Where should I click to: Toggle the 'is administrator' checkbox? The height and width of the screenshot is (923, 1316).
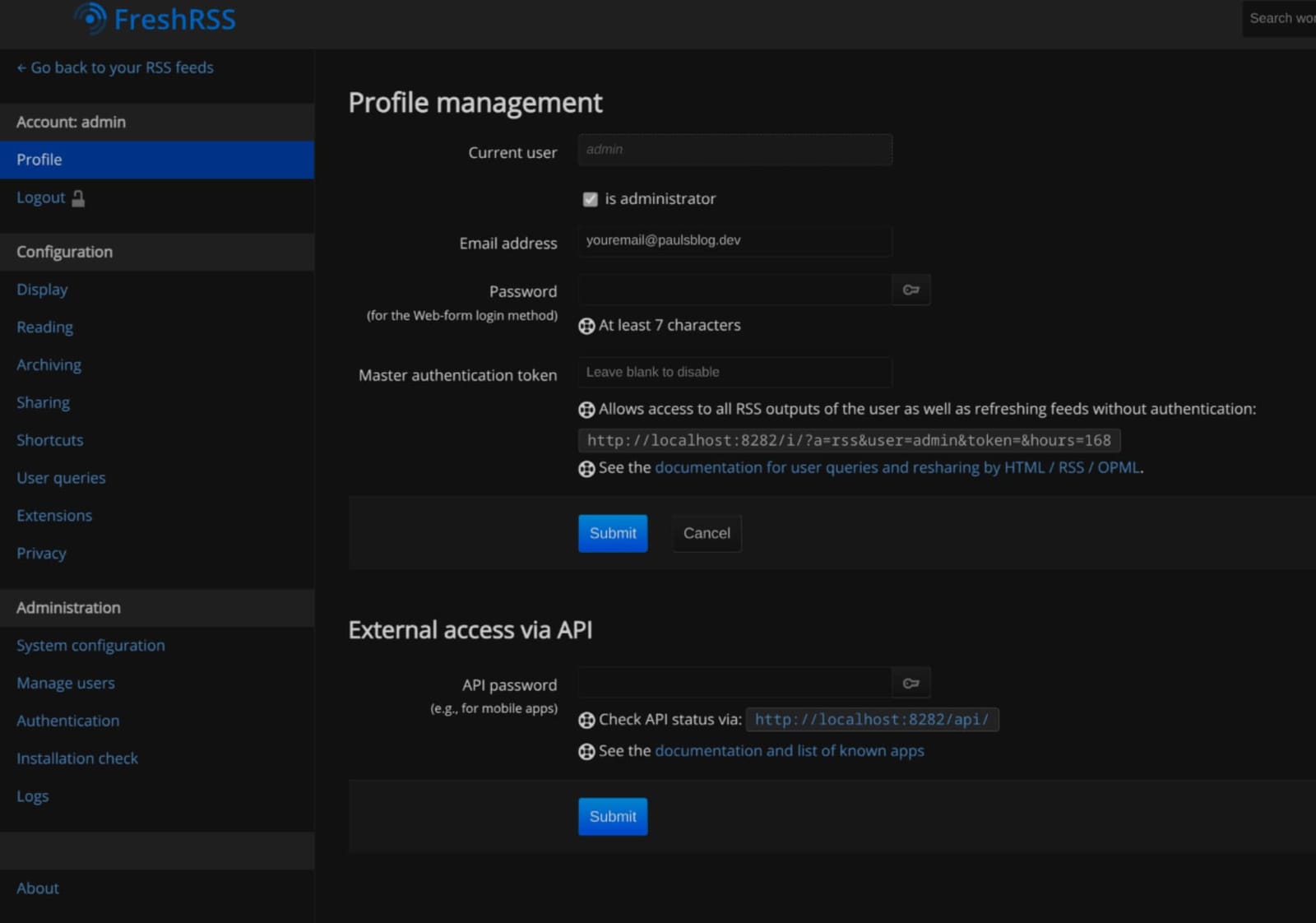click(x=590, y=198)
